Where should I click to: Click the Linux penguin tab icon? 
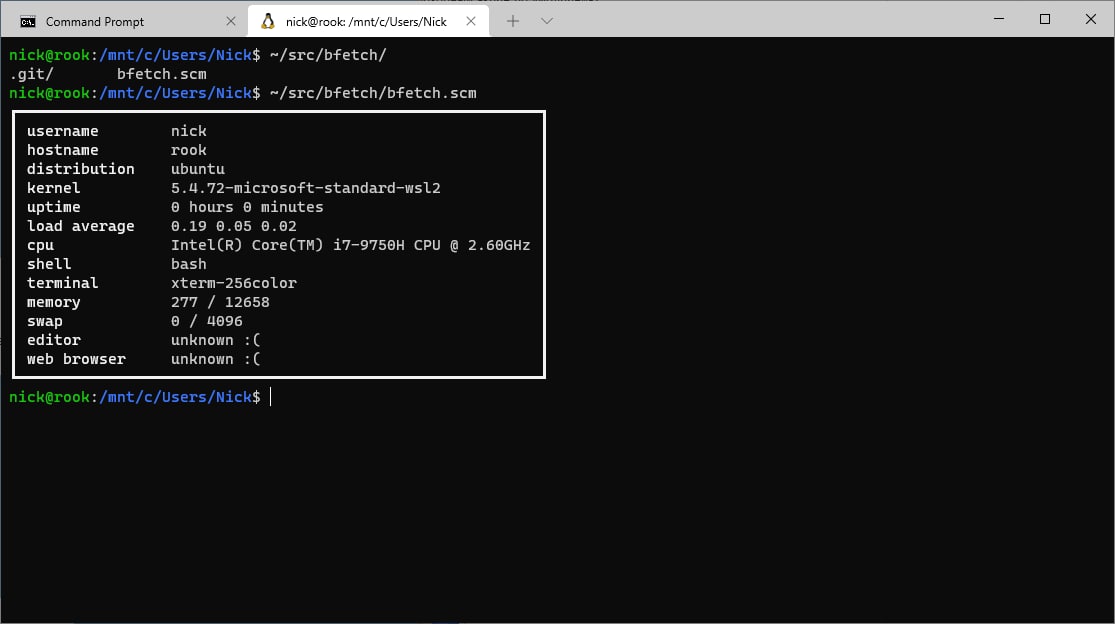268,21
